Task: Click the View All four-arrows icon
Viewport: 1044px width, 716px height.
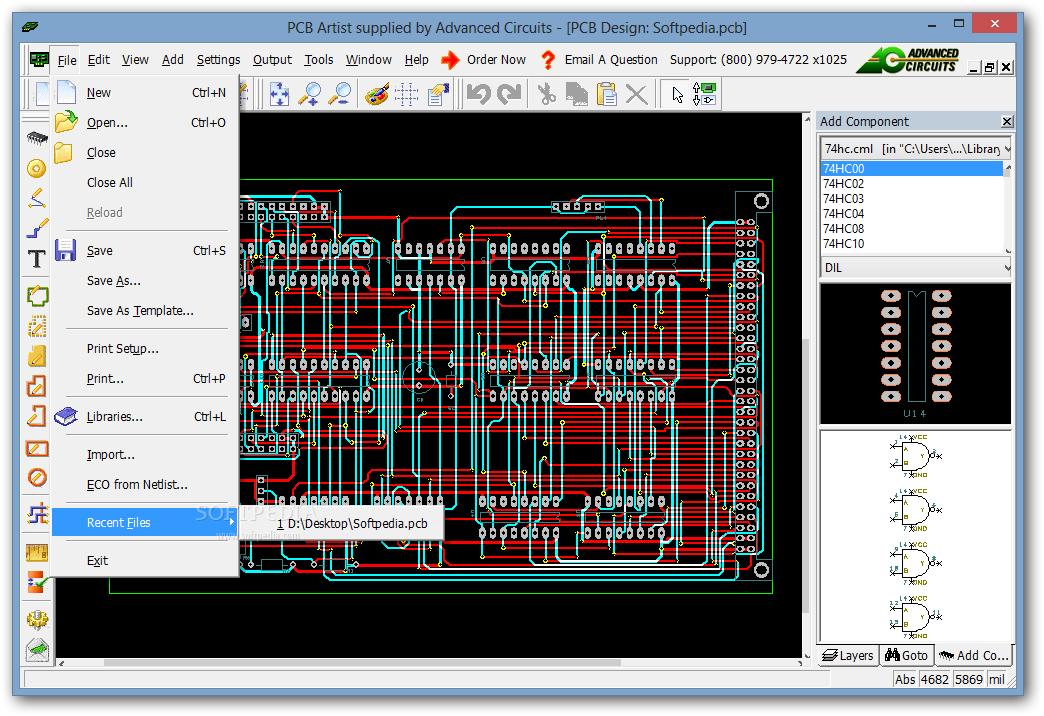Action: click(279, 94)
